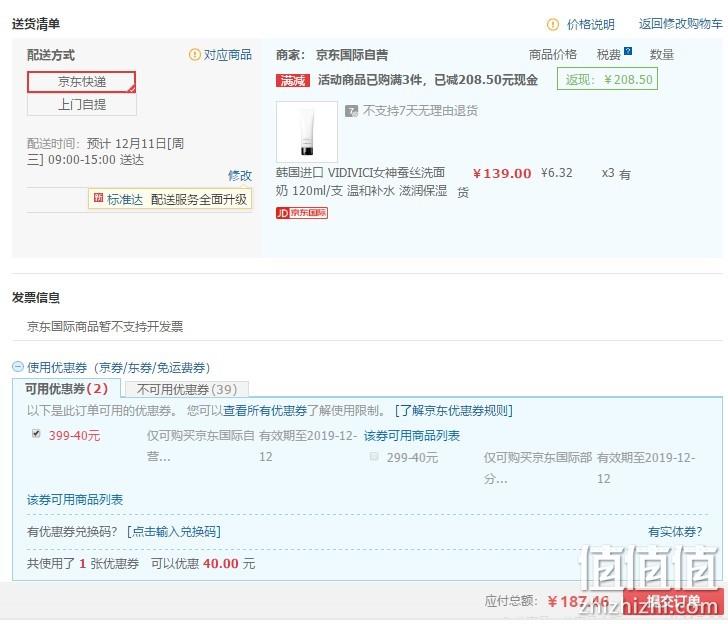Click the 对应商品 info icon
This screenshot has height=624, width=728.
pyautogui.click(x=195, y=55)
